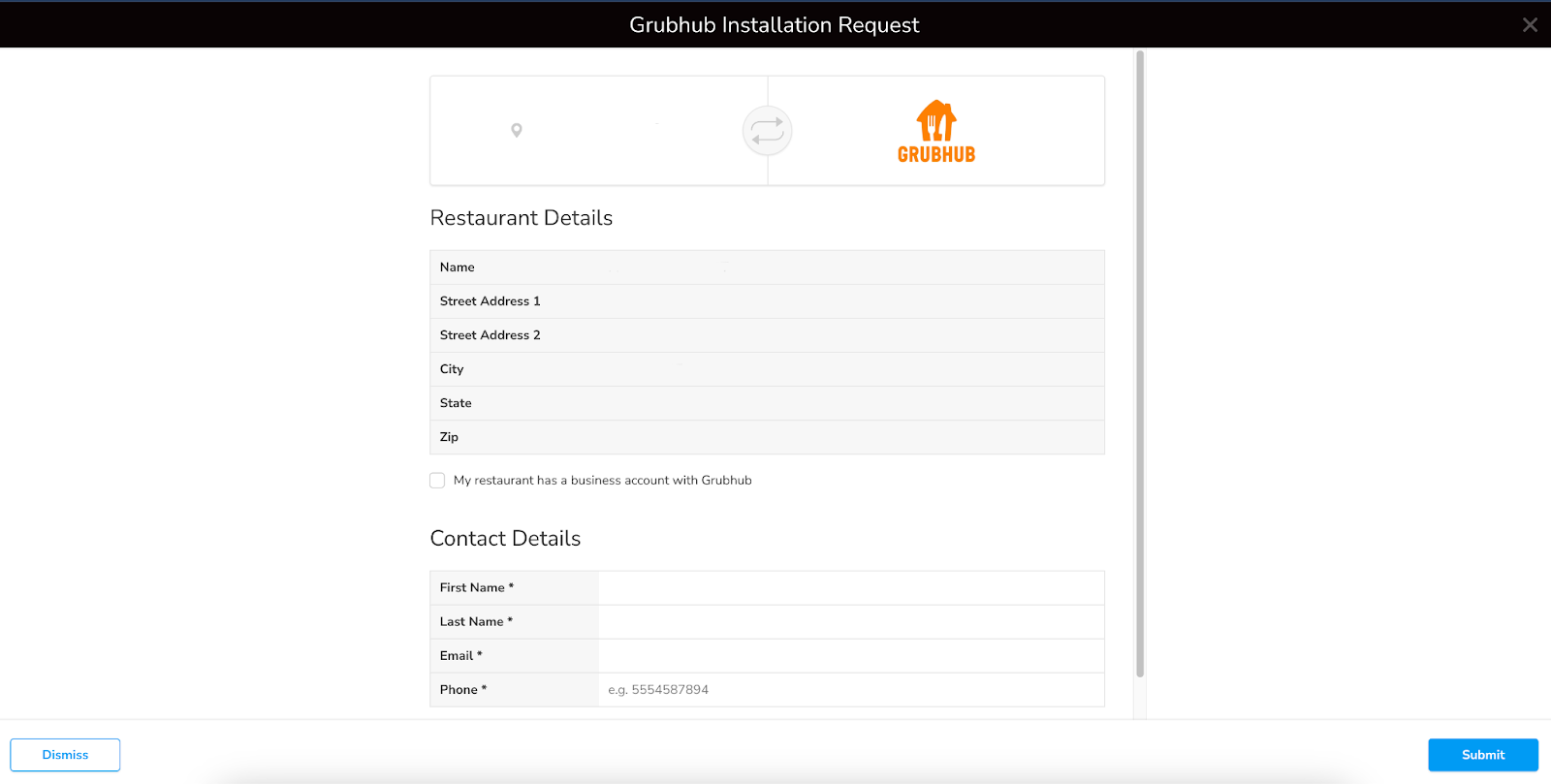Click the Email * label
This screenshot has width=1551, height=784.
pyautogui.click(x=460, y=656)
